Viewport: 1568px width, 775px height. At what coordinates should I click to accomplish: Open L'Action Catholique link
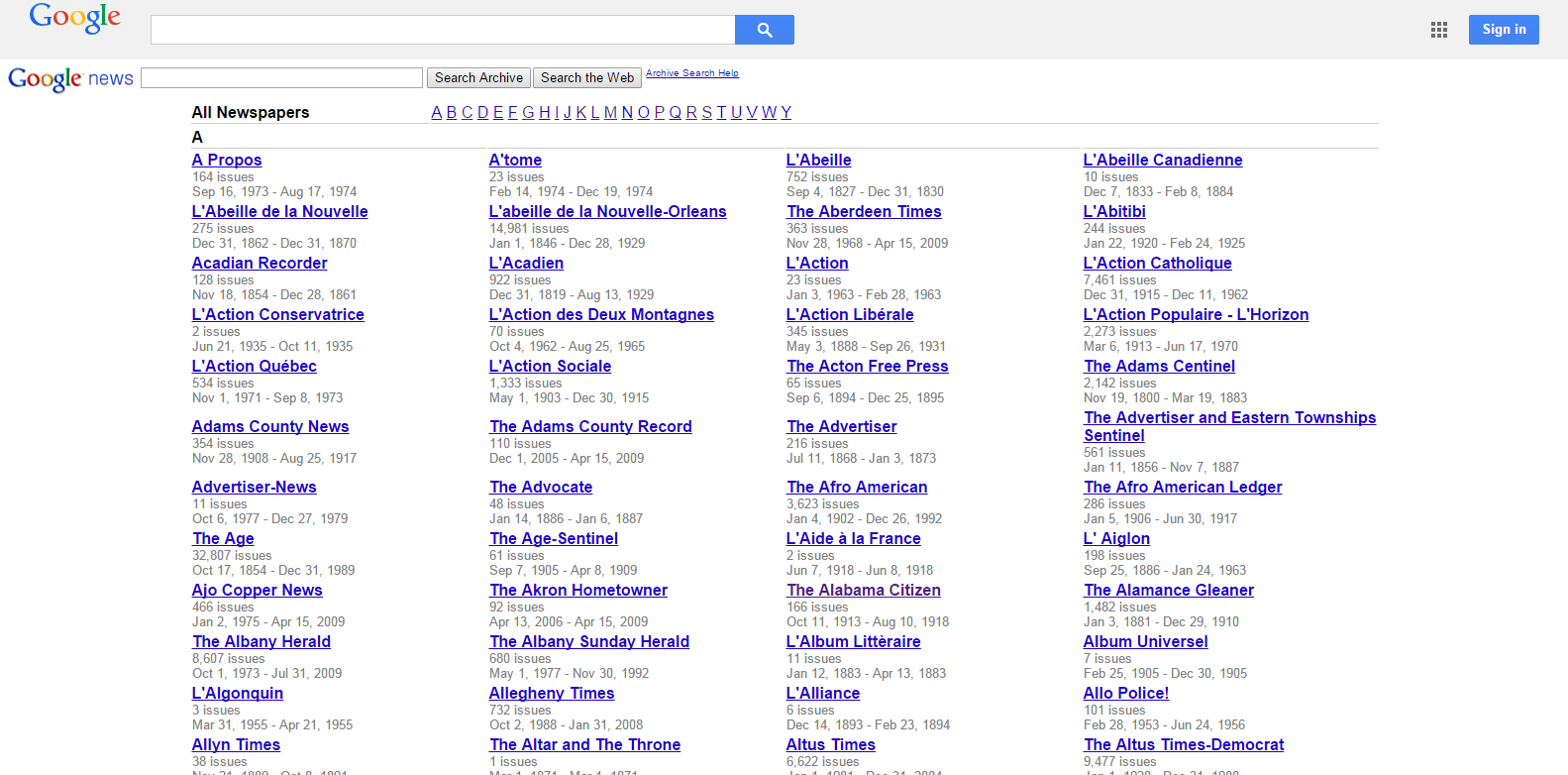click(1158, 263)
